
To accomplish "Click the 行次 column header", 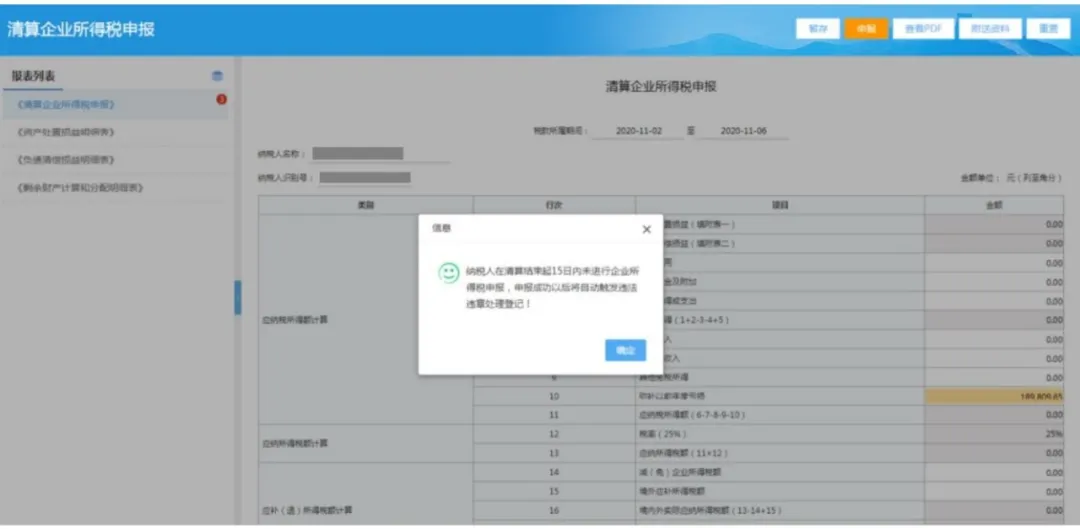I will pos(554,205).
